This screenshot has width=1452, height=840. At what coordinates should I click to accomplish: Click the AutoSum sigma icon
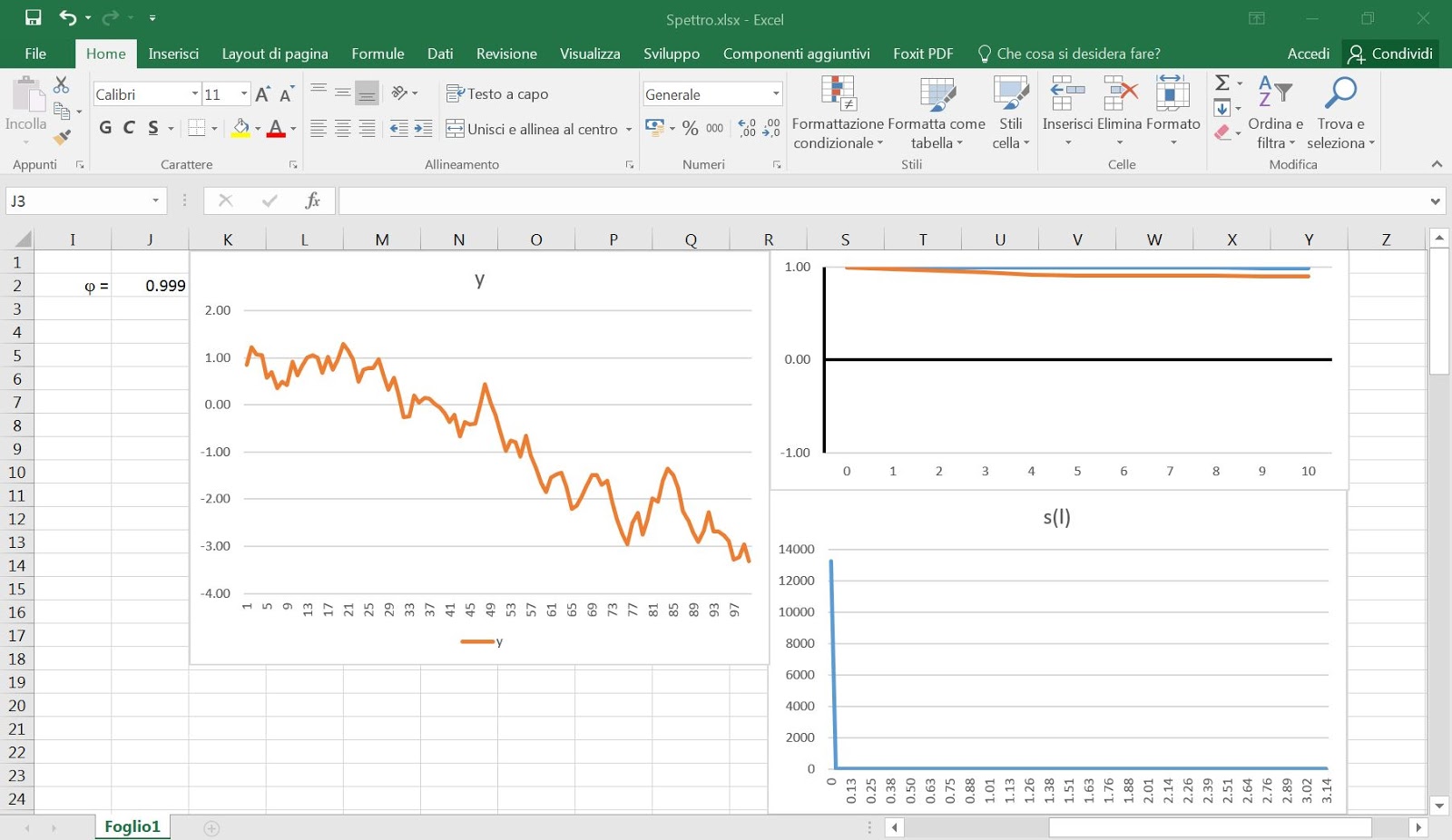click(1222, 83)
